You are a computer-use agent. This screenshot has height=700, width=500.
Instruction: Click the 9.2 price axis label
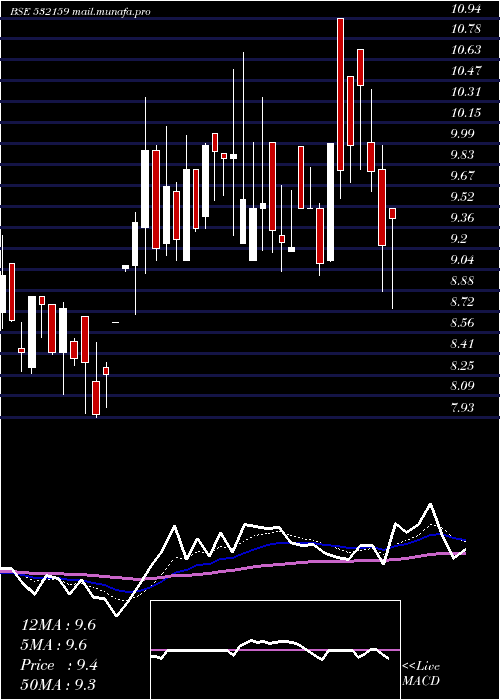pos(459,239)
